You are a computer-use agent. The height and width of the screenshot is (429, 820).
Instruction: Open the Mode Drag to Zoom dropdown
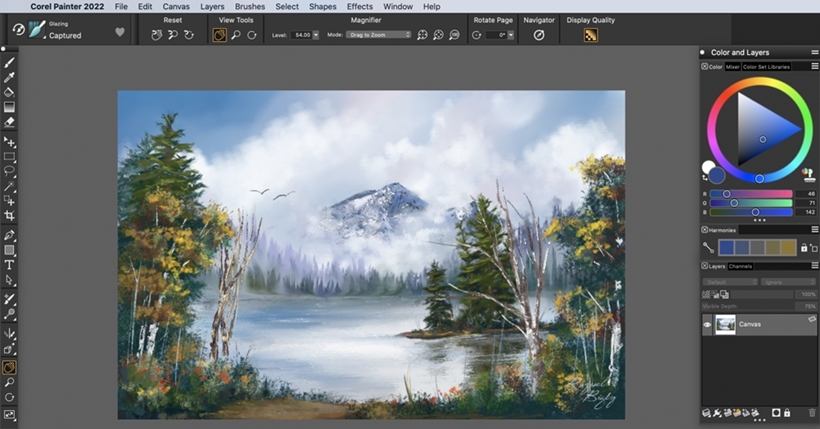[379, 35]
